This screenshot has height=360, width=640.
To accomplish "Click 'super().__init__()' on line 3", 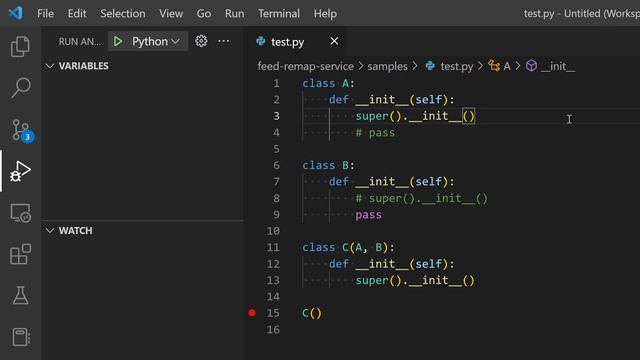I will coord(415,116).
